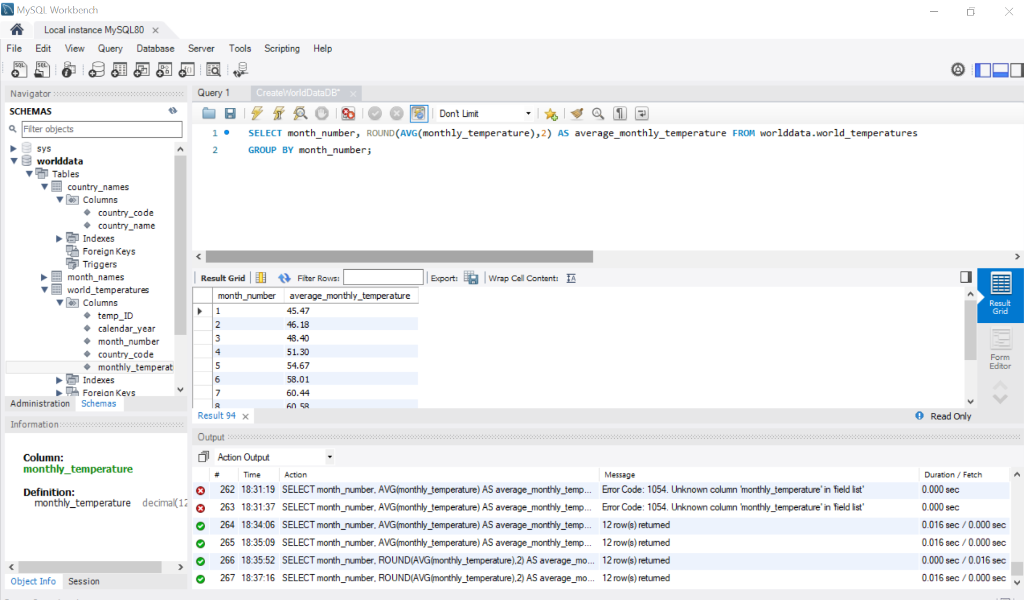This screenshot has height=600, width=1024.
Task: Toggle the auto-commit mode button
Action: tap(418, 114)
